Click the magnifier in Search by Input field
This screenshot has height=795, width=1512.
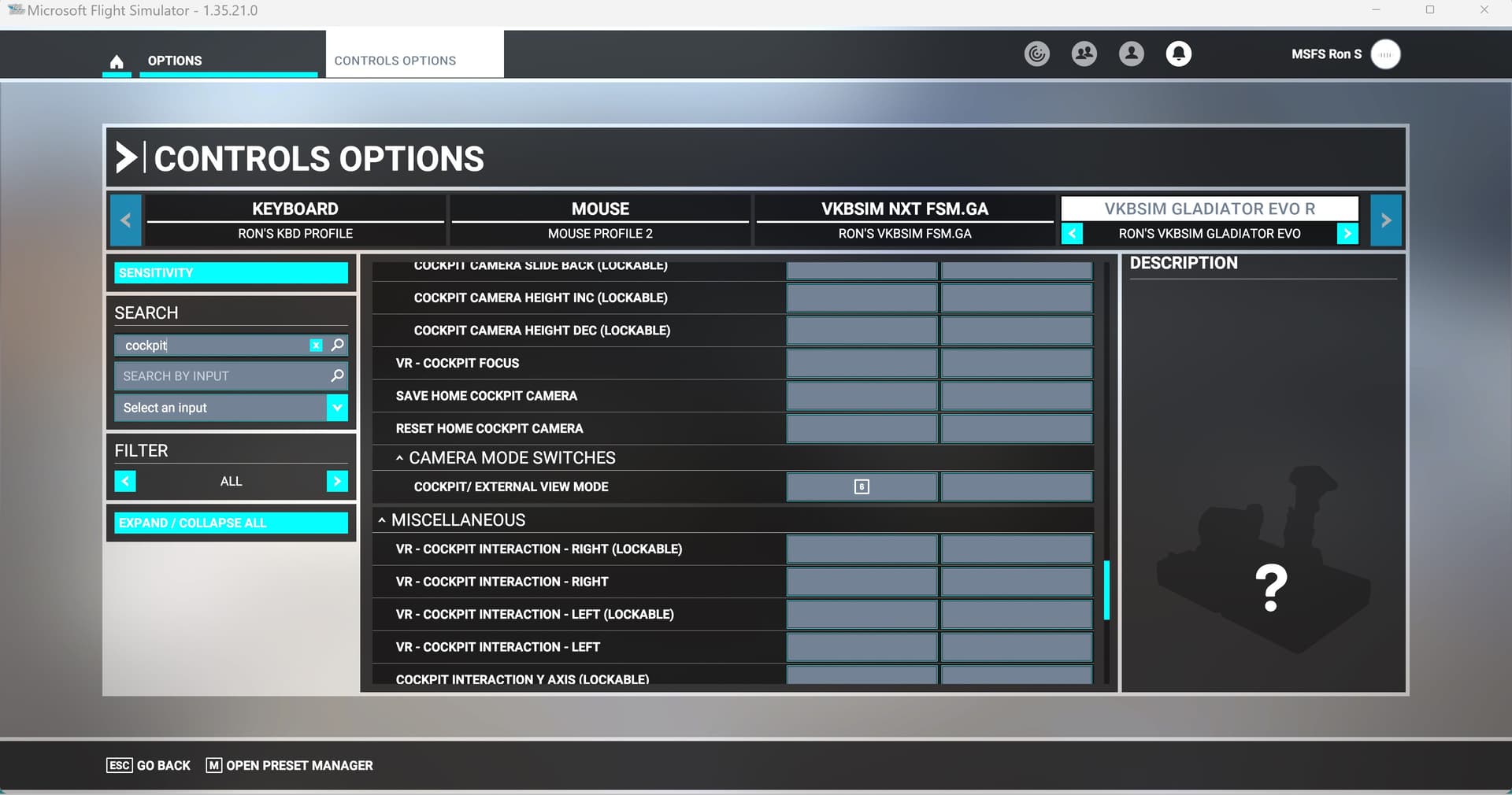[x=337, y=376]
